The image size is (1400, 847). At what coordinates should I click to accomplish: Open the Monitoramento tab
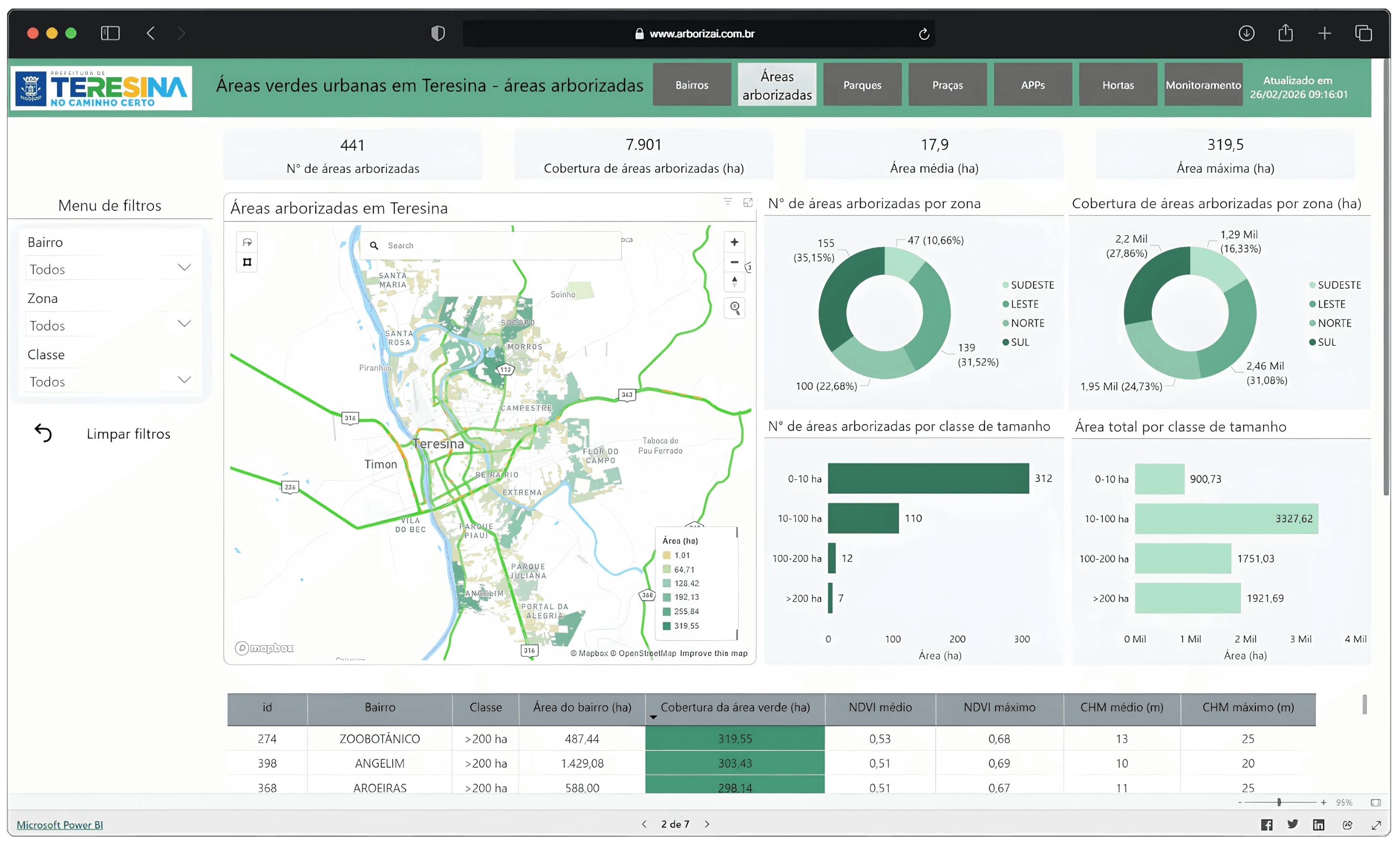click(1203, 85)
